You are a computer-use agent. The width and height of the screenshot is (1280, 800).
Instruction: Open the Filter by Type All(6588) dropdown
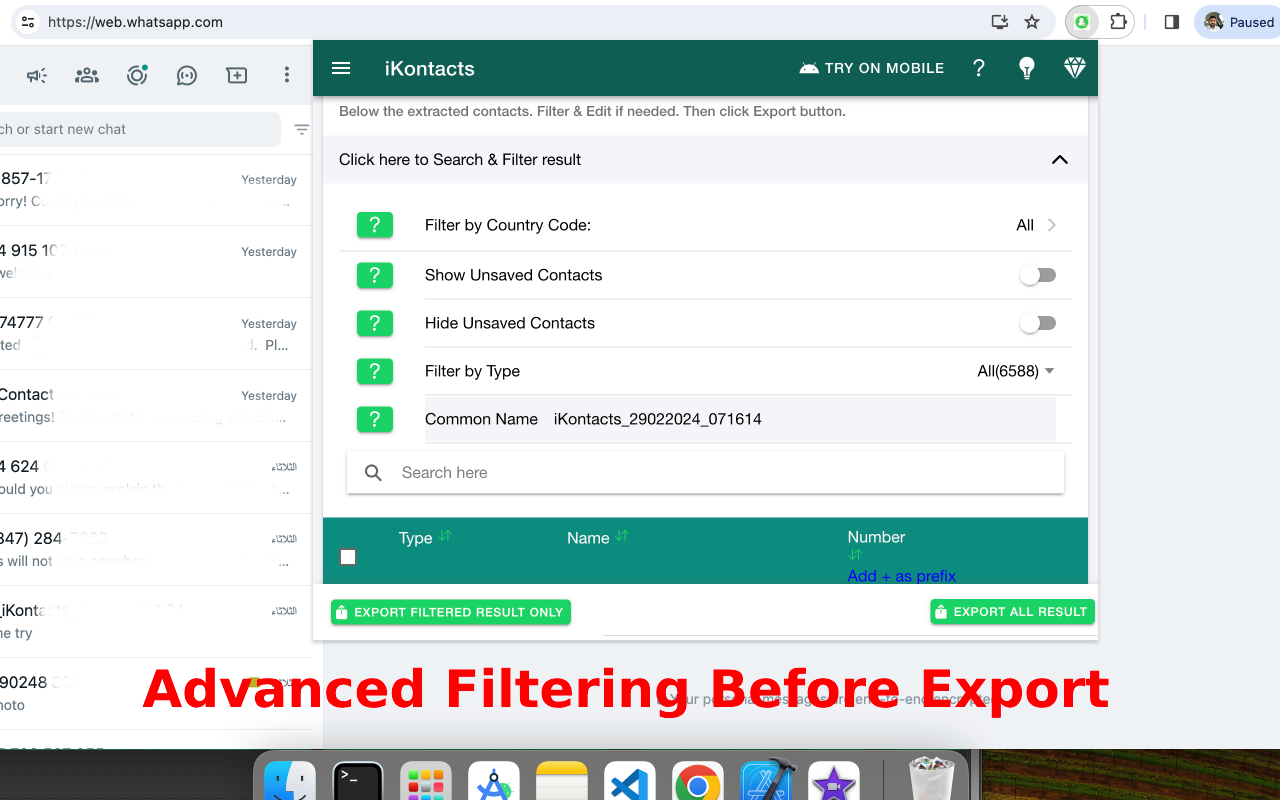[x=1015, y=371]
